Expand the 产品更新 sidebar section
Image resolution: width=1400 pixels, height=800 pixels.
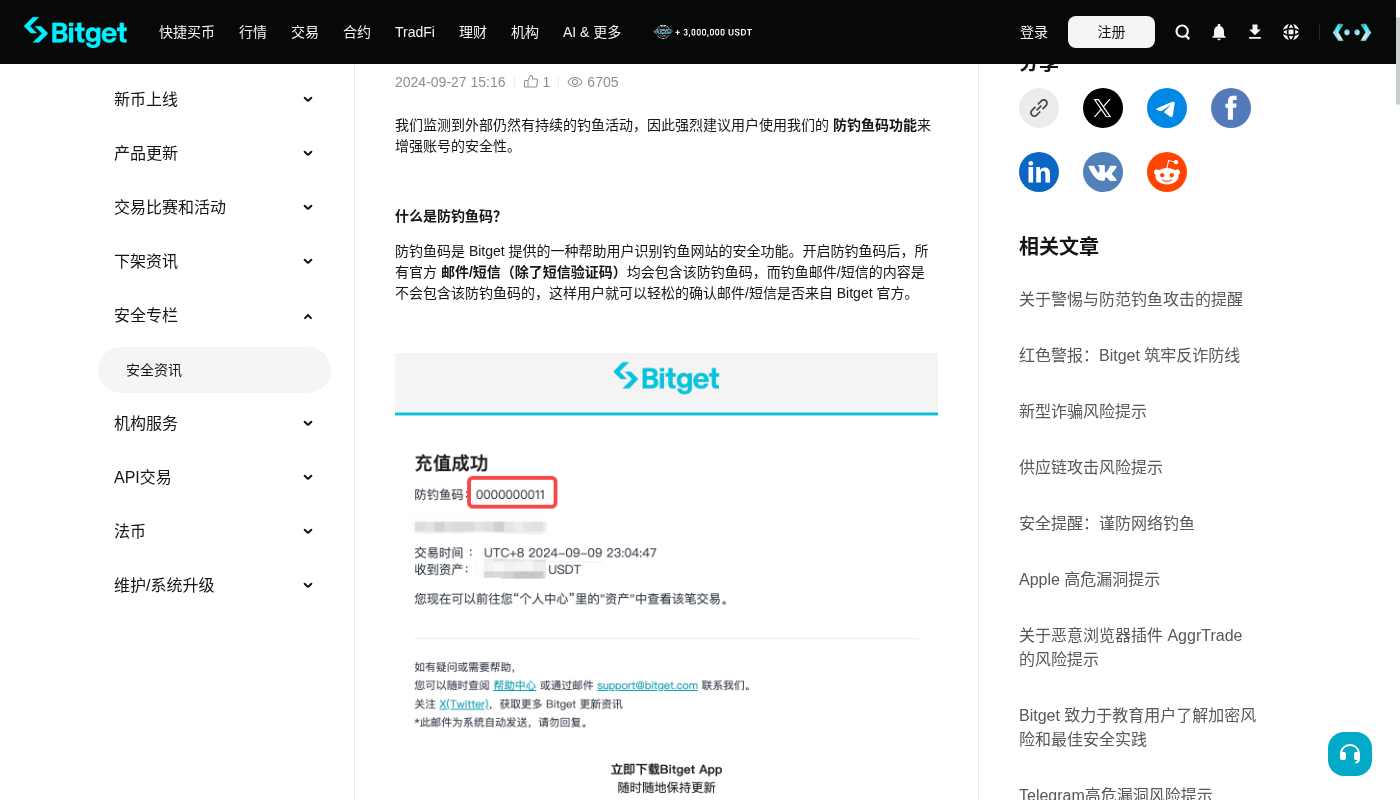tap(214, 153)
